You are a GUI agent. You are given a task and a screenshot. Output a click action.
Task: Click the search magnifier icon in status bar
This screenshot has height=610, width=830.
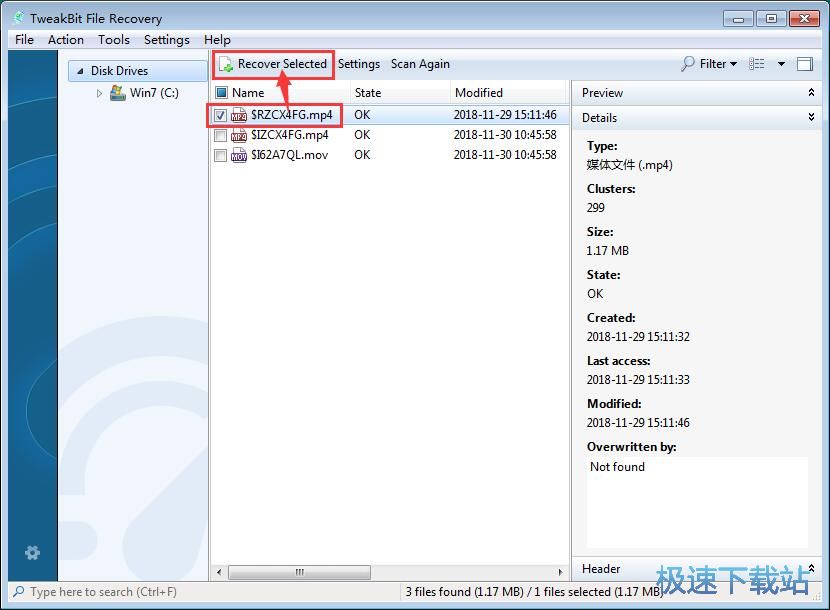coord(19,591)
